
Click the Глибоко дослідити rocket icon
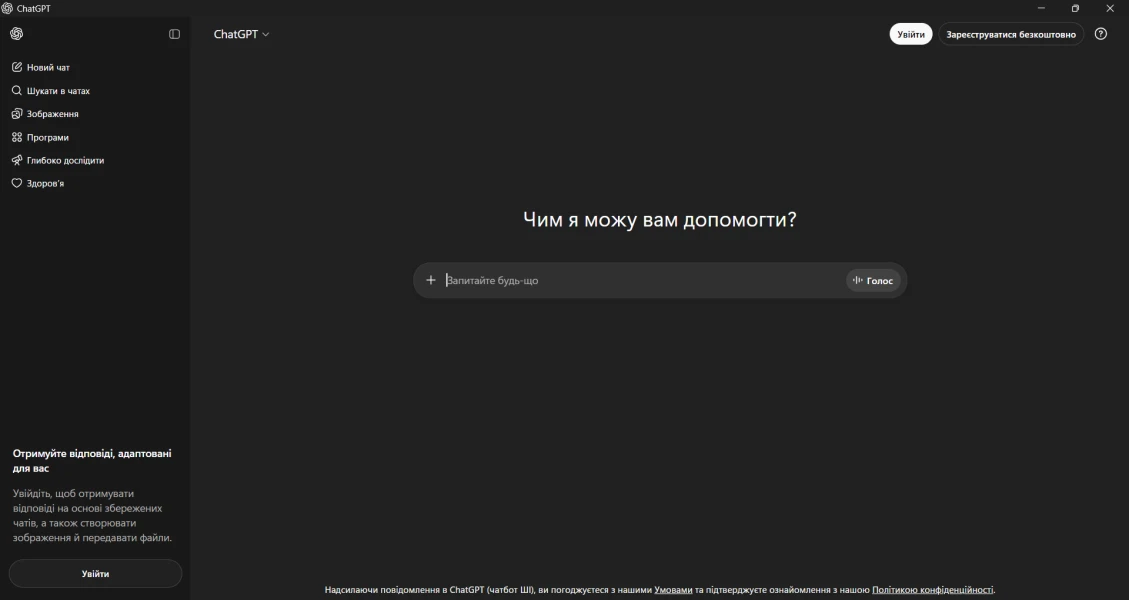17,160
